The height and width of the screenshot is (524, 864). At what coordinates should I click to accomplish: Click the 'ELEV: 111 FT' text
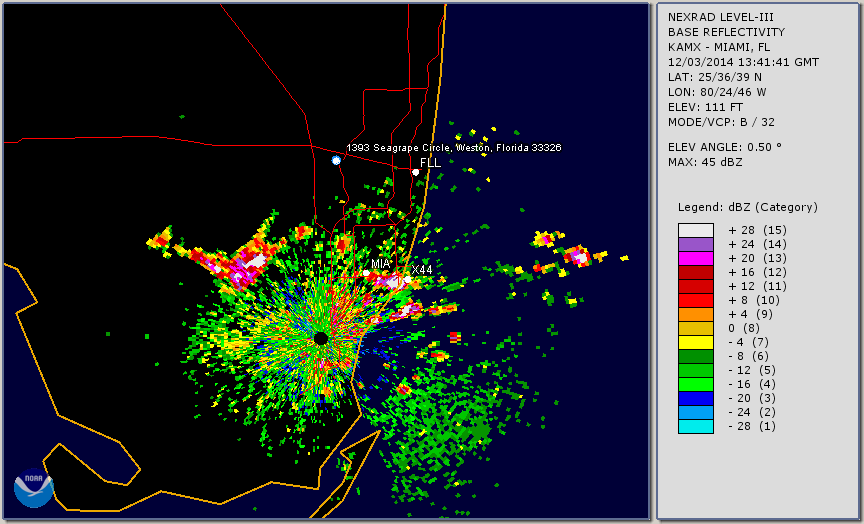point(705,107)
